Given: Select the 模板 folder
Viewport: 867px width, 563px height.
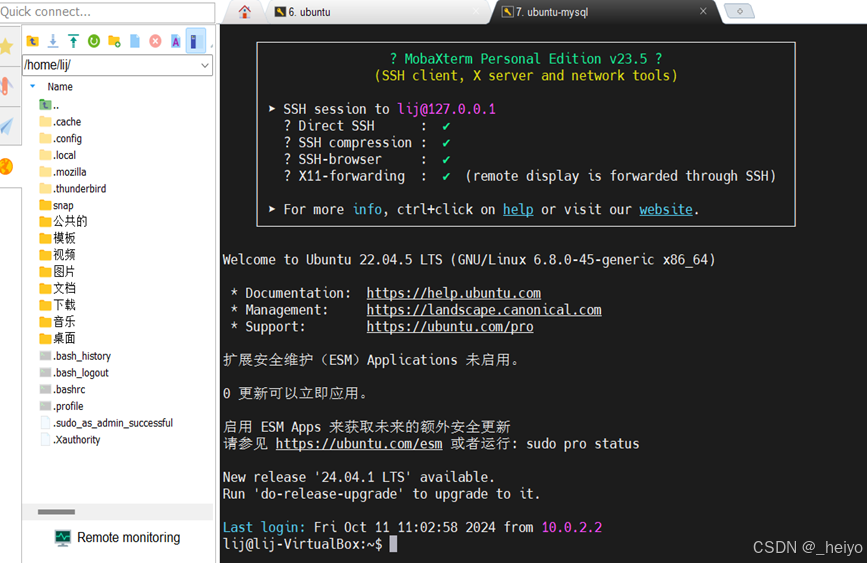Looking at the screenshot, I should coord(58,238).
